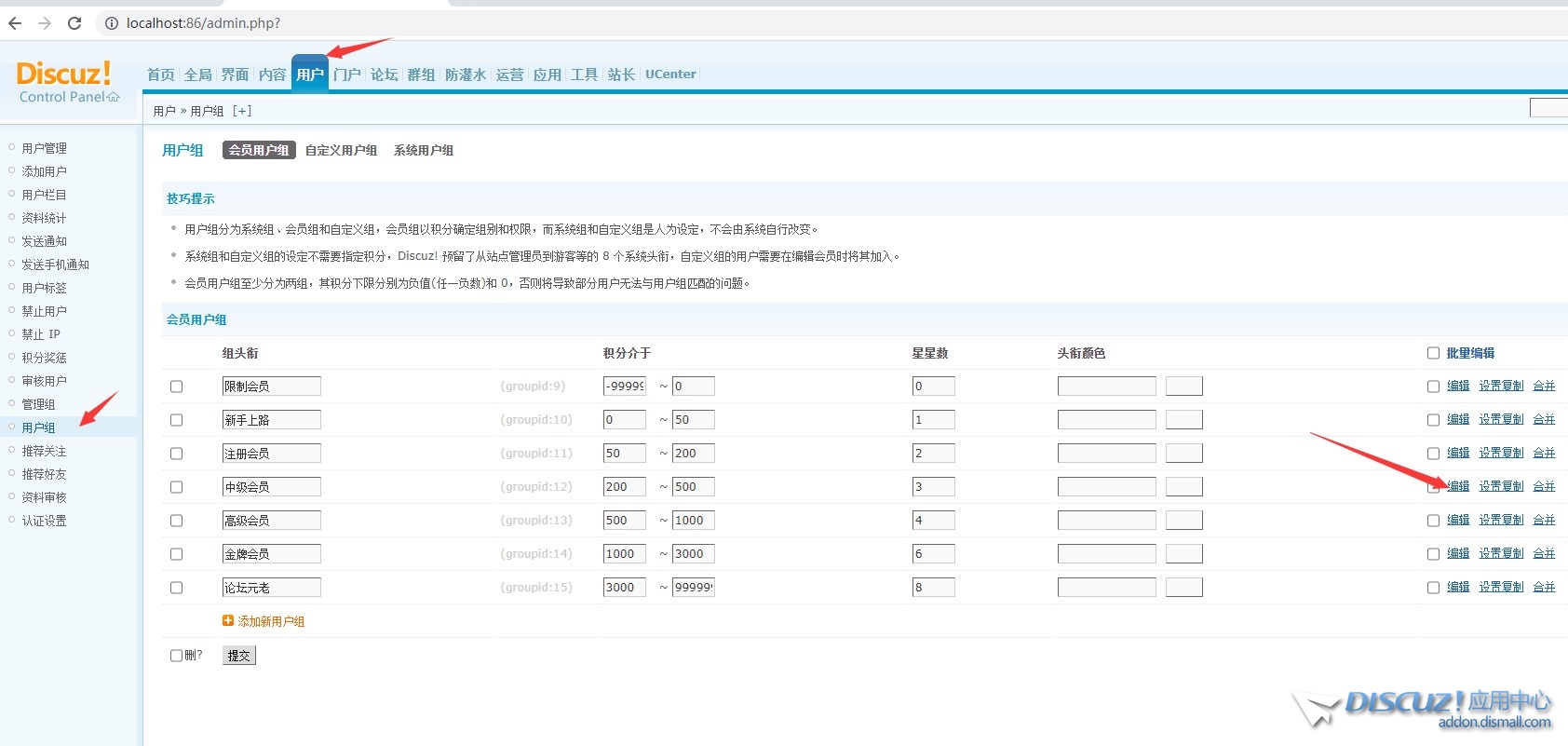The image size is (1568, 746).
Task: Open color swatch for 新手上路 title color
Action: tap(1183, 420)
